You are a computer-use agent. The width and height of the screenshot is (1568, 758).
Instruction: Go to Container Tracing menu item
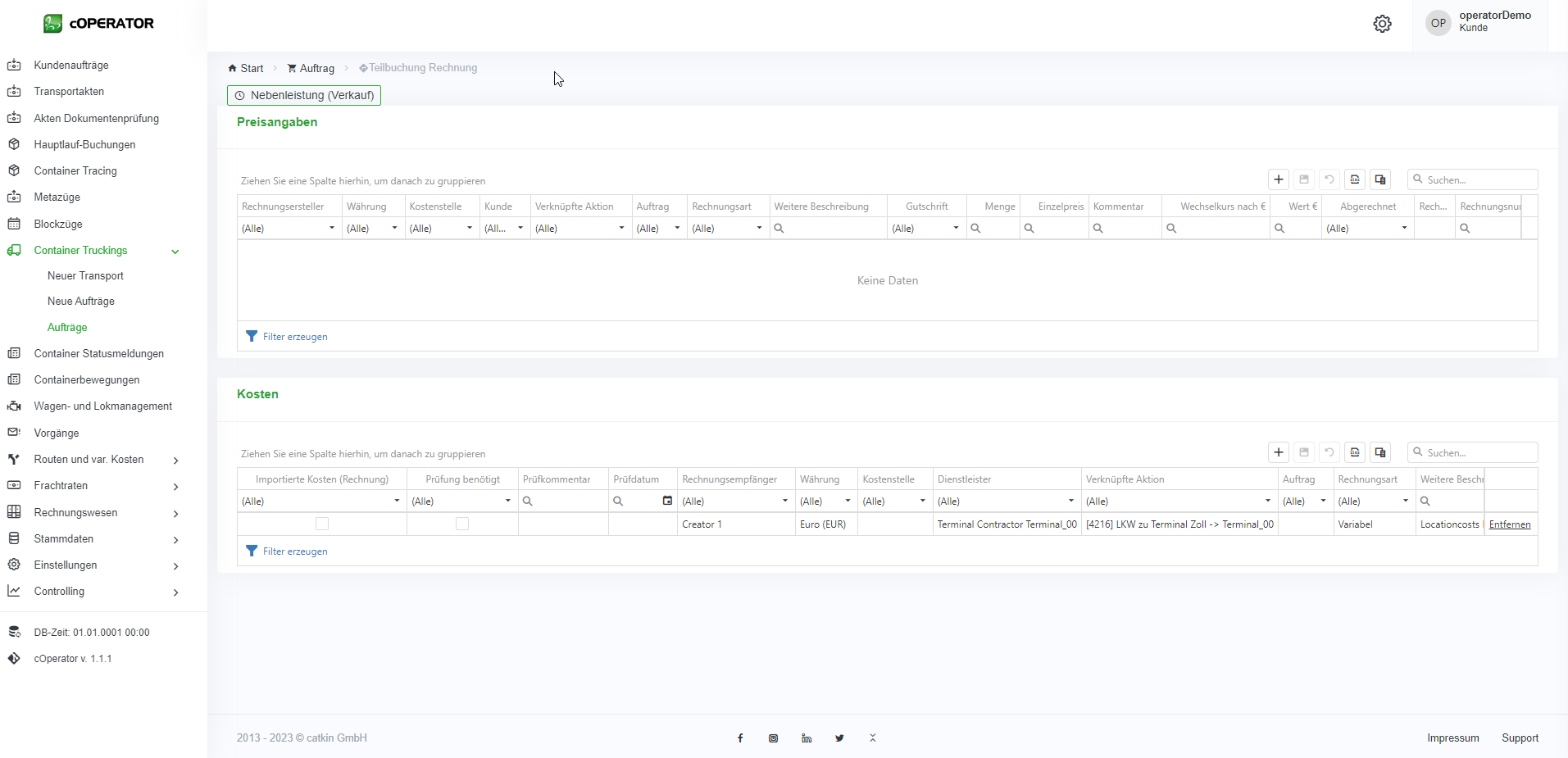[75, 170]
